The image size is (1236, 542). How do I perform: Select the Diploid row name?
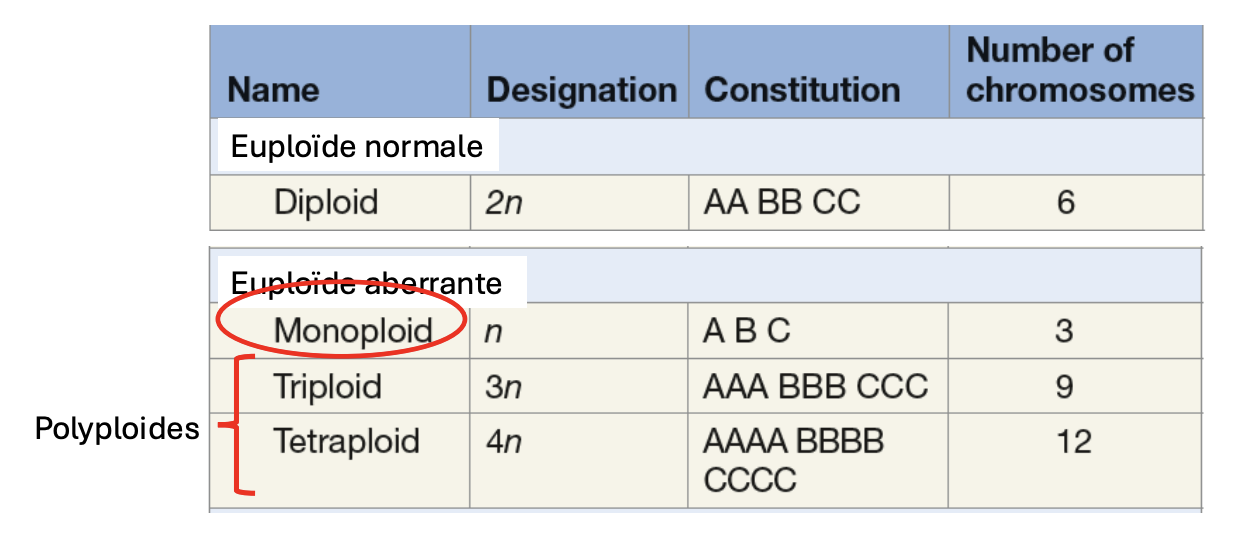326,202
